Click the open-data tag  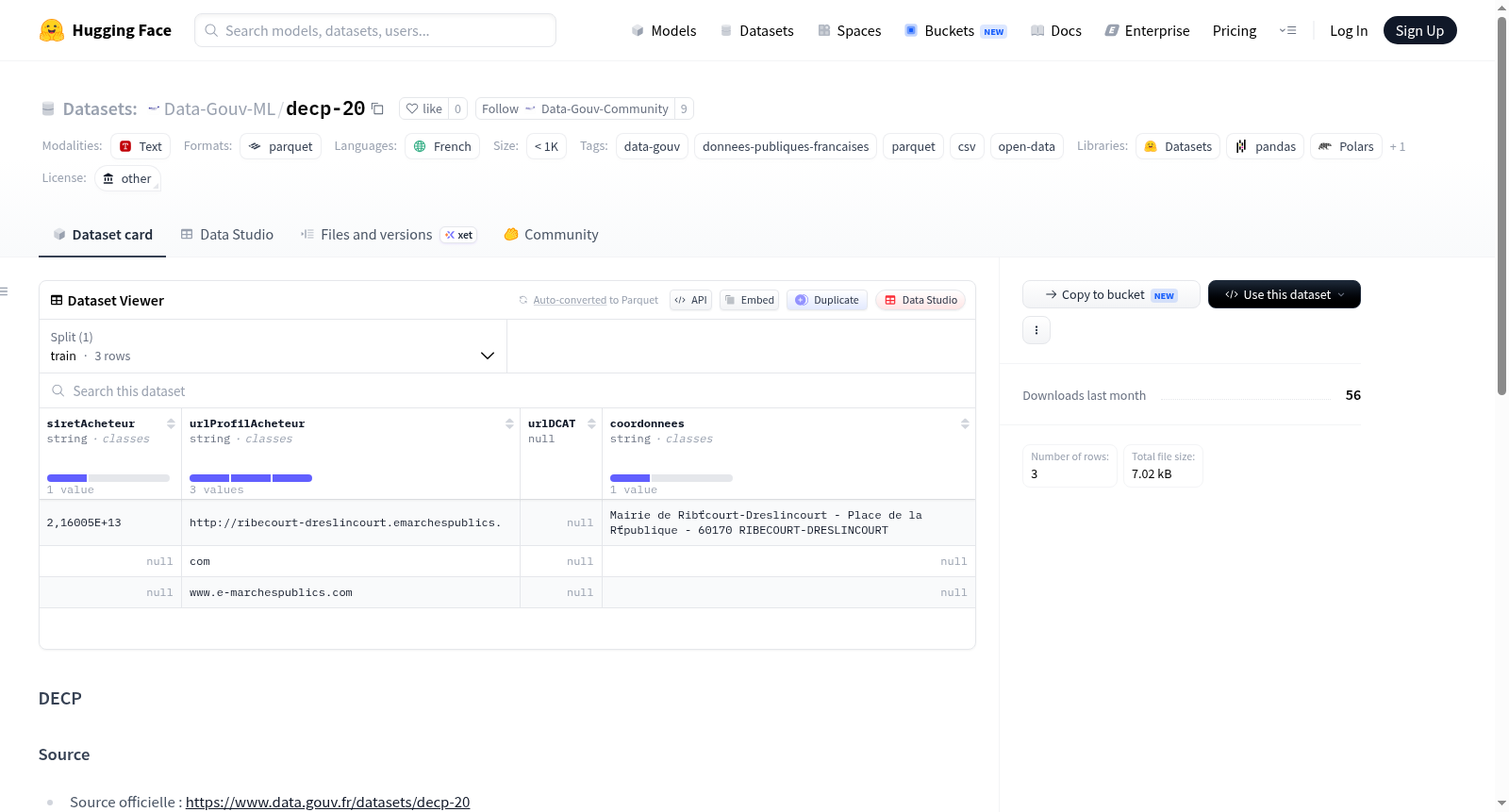(x=1026, y=146)
